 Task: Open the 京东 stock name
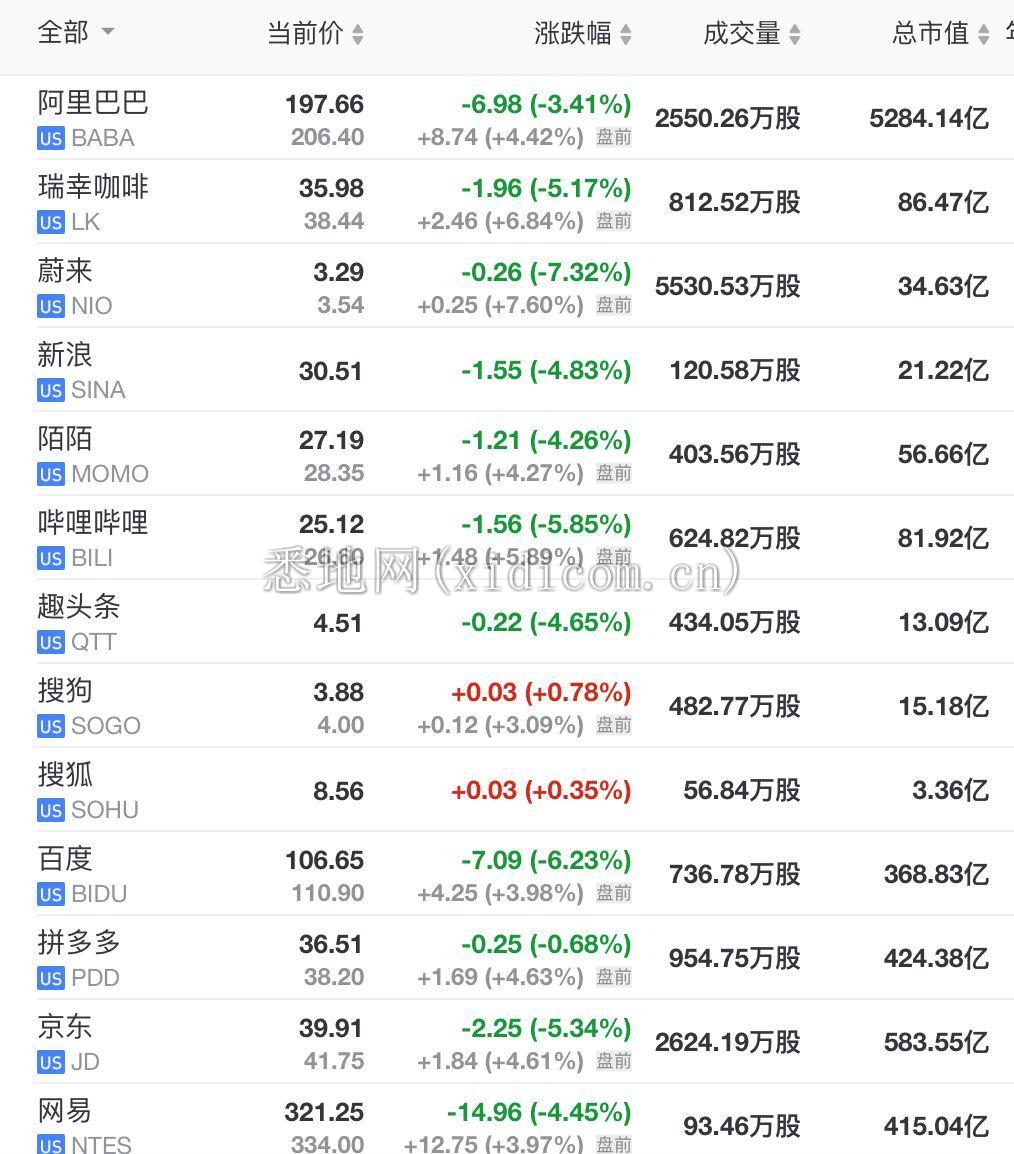pyautogui.click(x=65, y=1026)
